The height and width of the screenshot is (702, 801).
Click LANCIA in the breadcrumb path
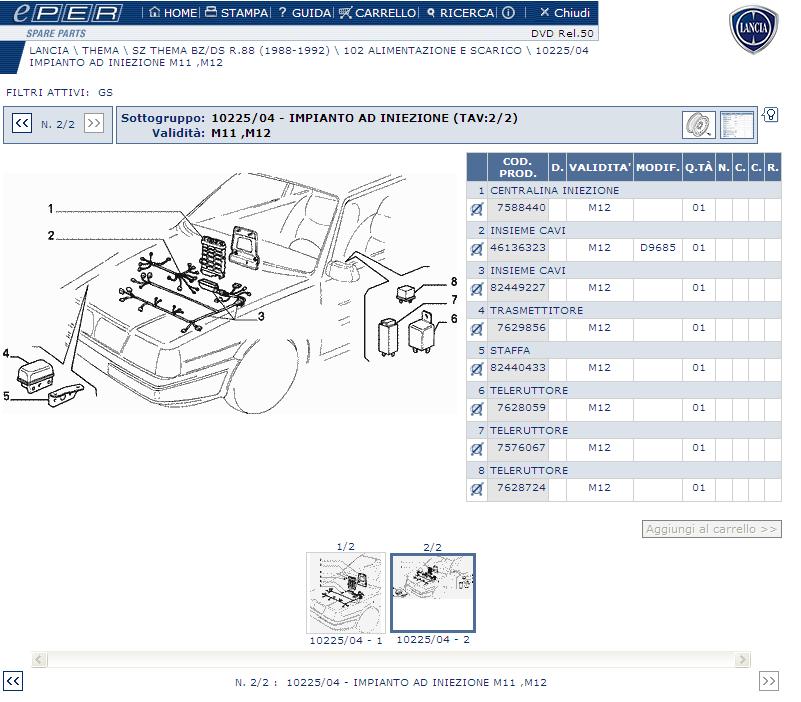coord(49,50)
